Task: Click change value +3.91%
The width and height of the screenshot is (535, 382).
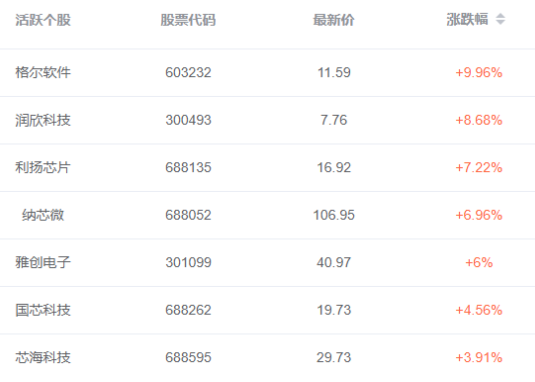Action: pyautogui.click(x=479, y=357)
